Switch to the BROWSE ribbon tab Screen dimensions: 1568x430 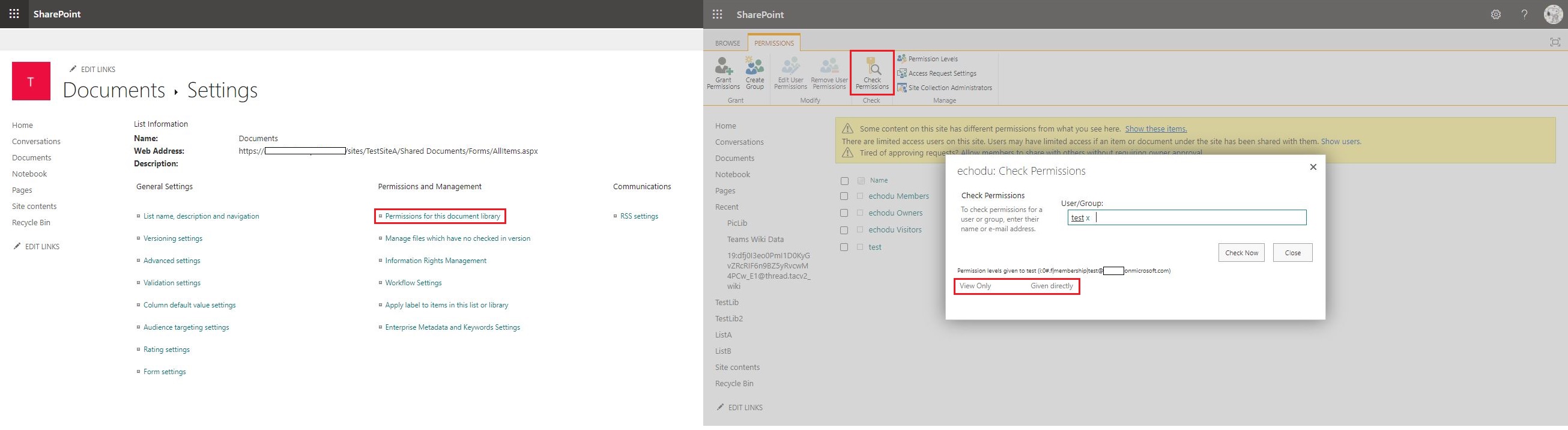tap(727, 43)
